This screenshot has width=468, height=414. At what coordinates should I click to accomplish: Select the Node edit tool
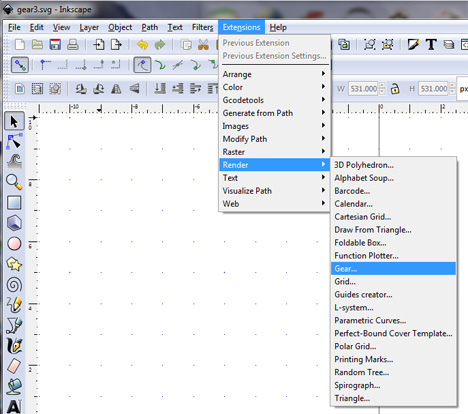click(x=14, y=141)
